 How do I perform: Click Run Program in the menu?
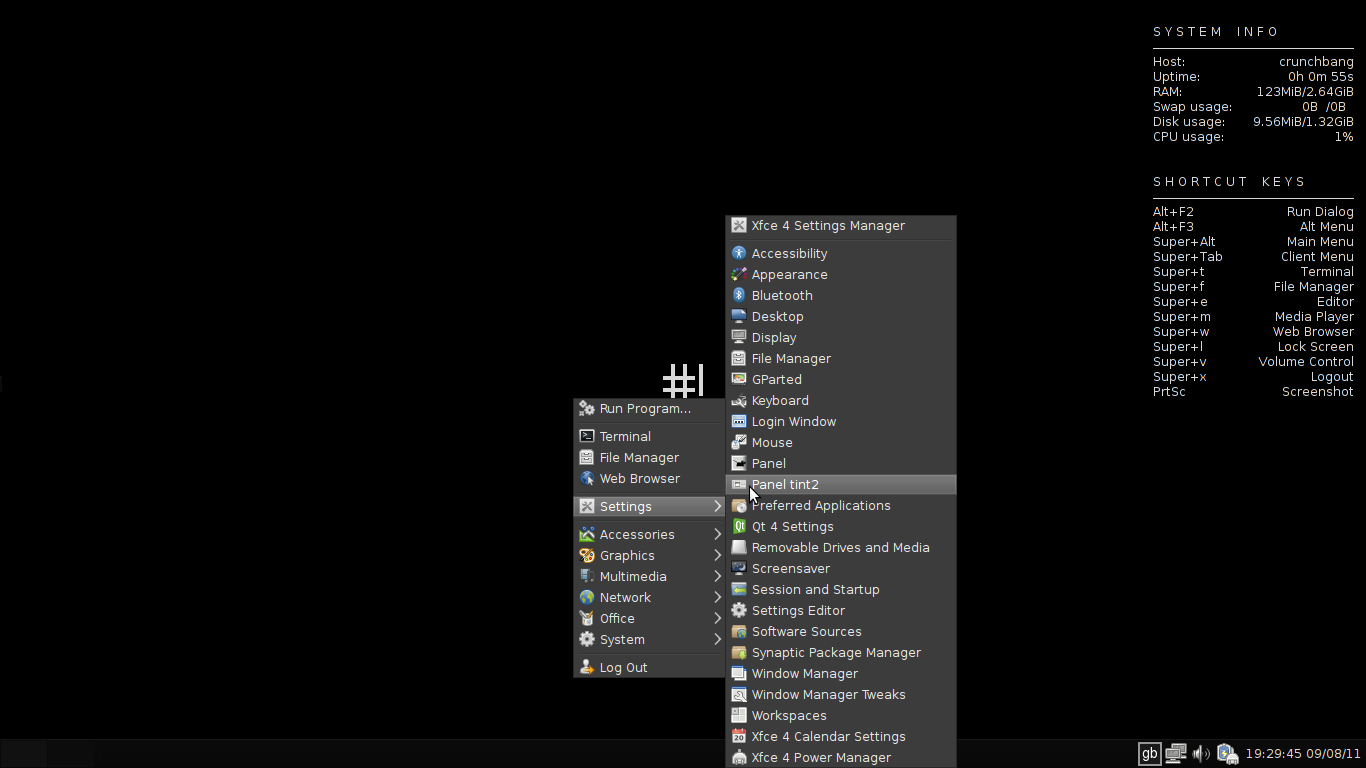pos(644,408)
